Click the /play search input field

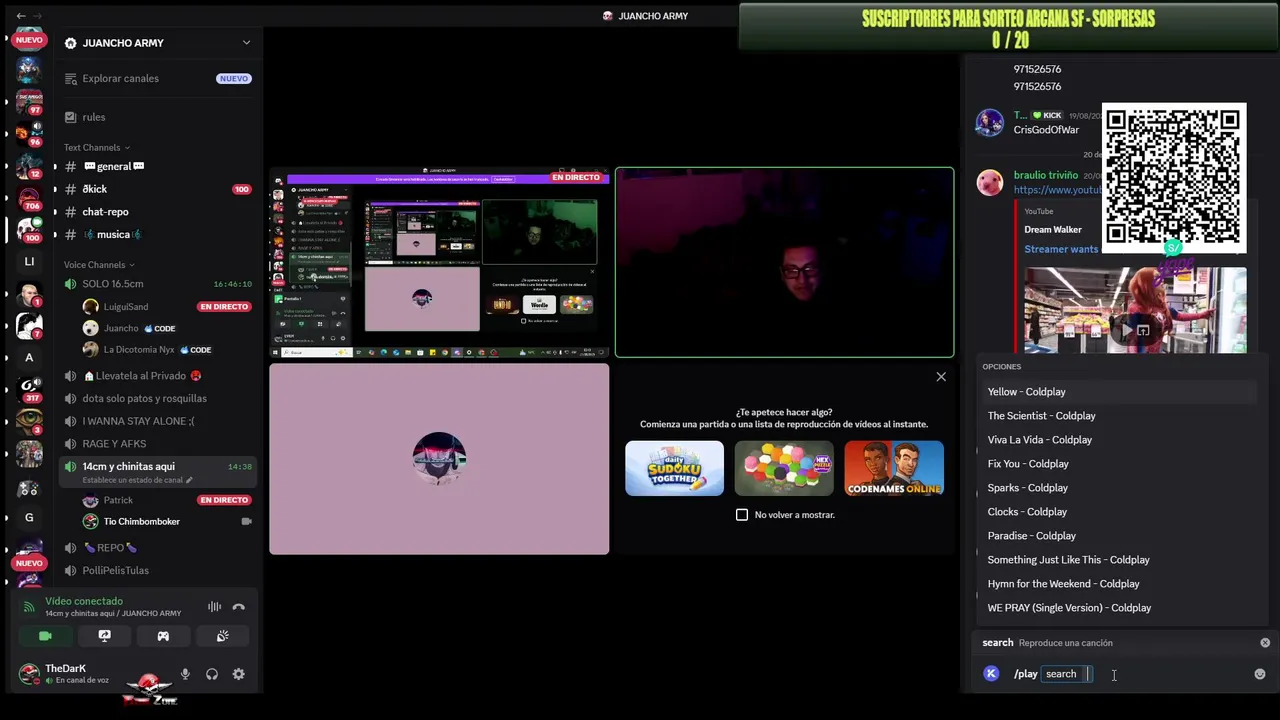(x=1067, y=674)
